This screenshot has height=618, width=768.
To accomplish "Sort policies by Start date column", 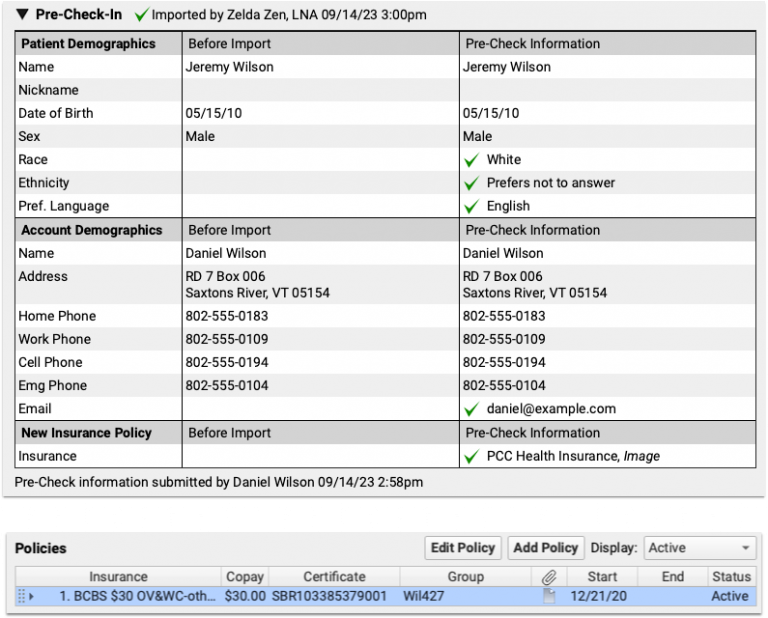I will pos(602,577).
